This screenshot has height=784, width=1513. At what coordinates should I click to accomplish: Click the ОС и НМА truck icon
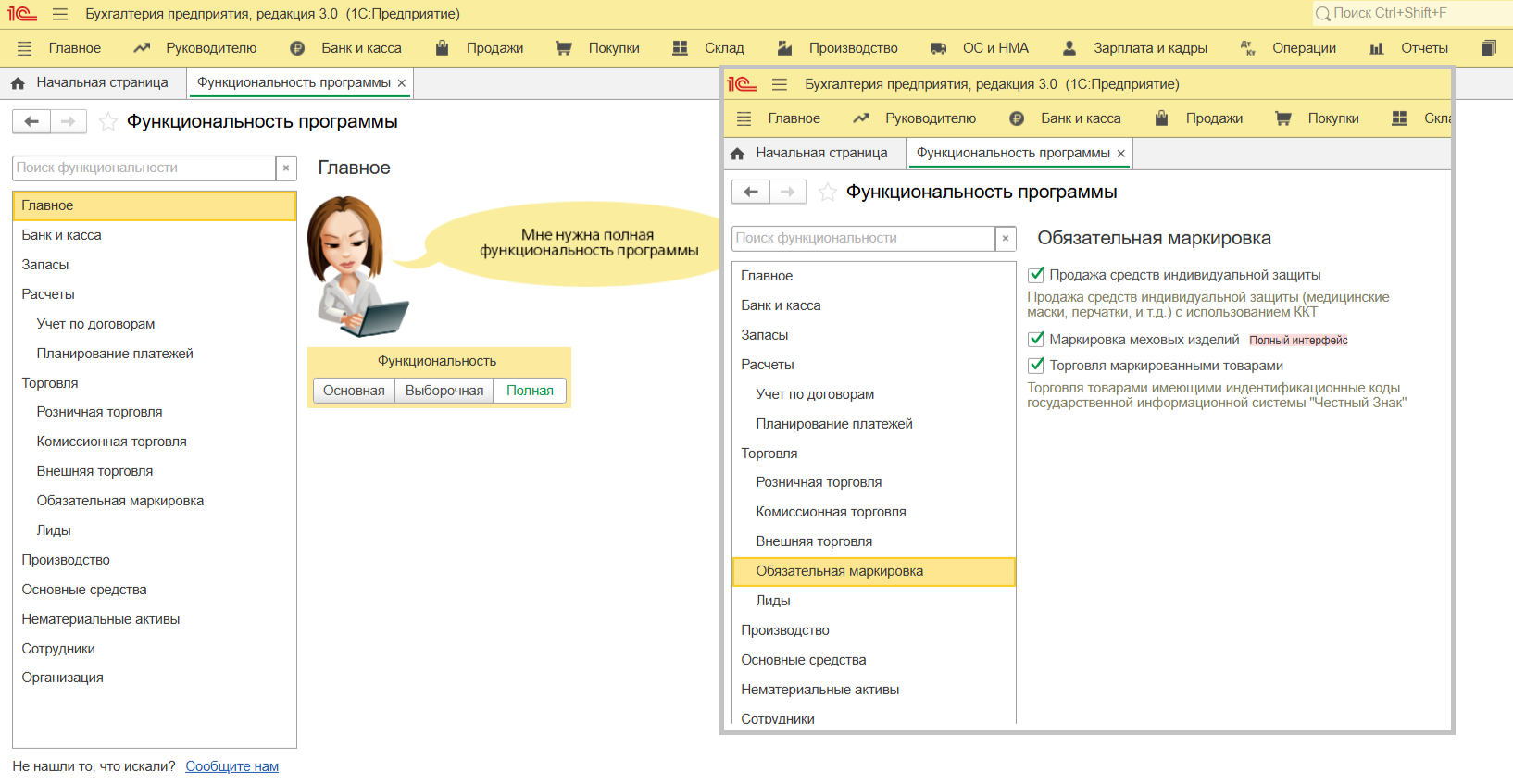pos(938,48)
